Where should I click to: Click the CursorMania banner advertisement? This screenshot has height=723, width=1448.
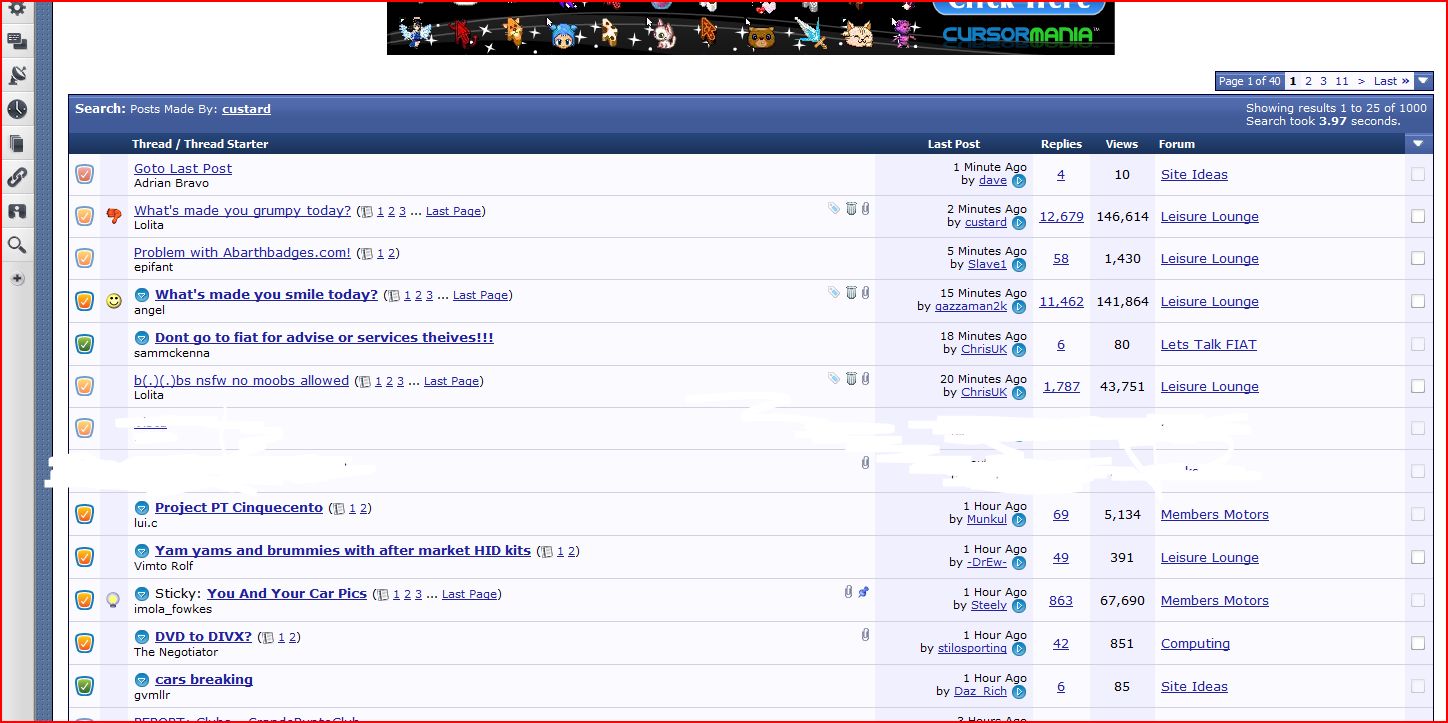750,27
